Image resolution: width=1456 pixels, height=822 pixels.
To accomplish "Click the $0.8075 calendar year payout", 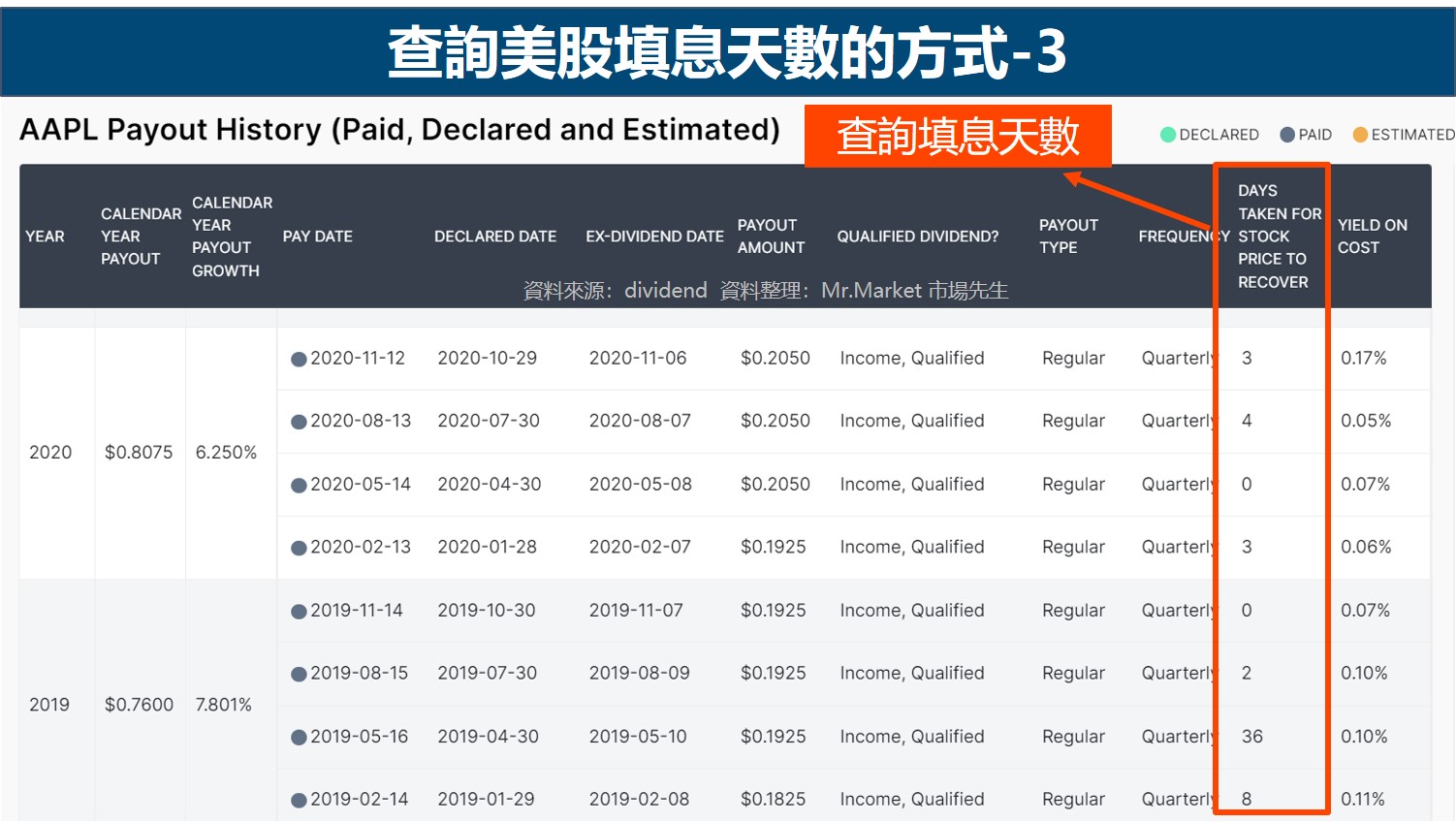I will 139,453.
